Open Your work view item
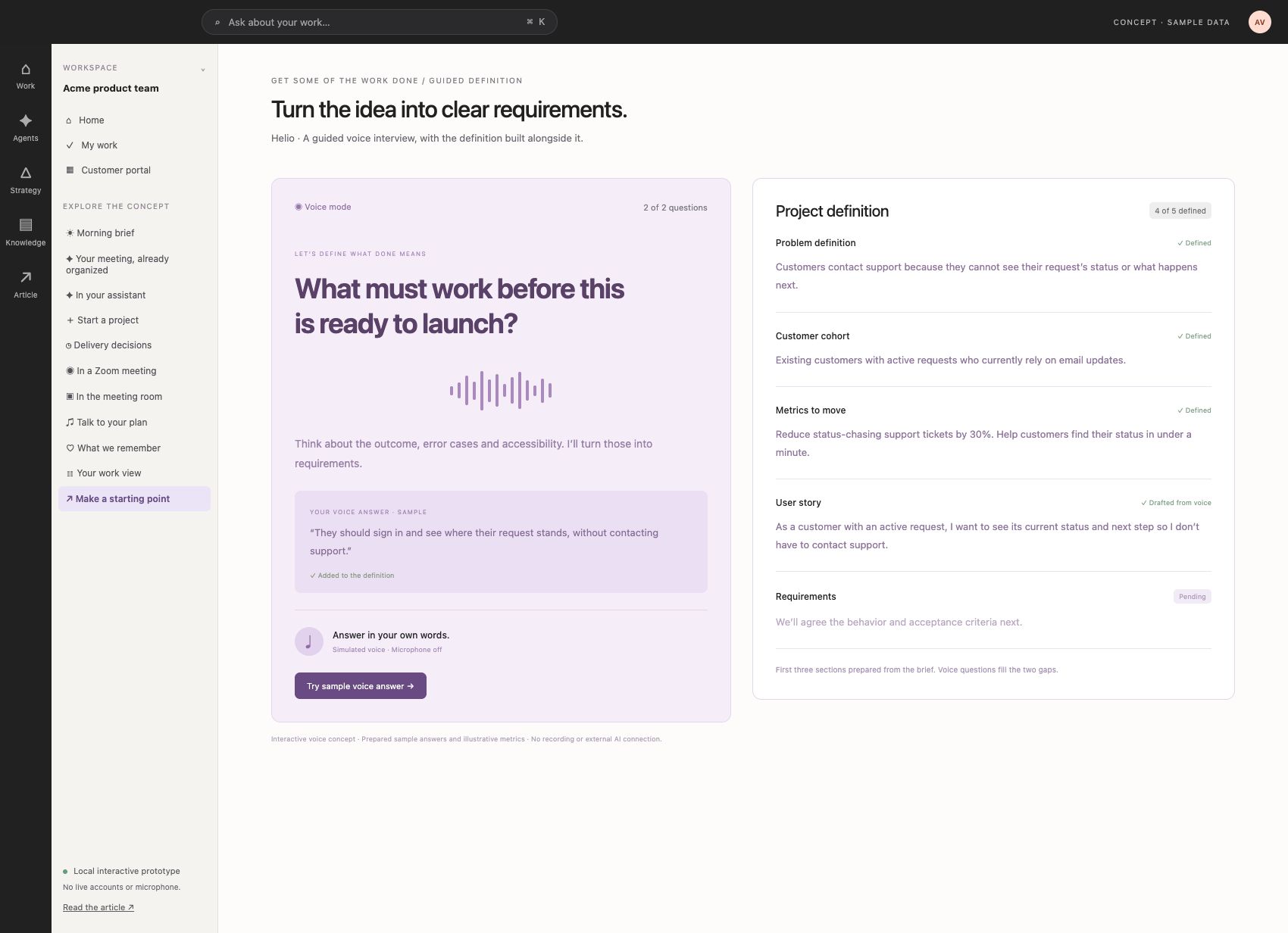 (134, 473)
